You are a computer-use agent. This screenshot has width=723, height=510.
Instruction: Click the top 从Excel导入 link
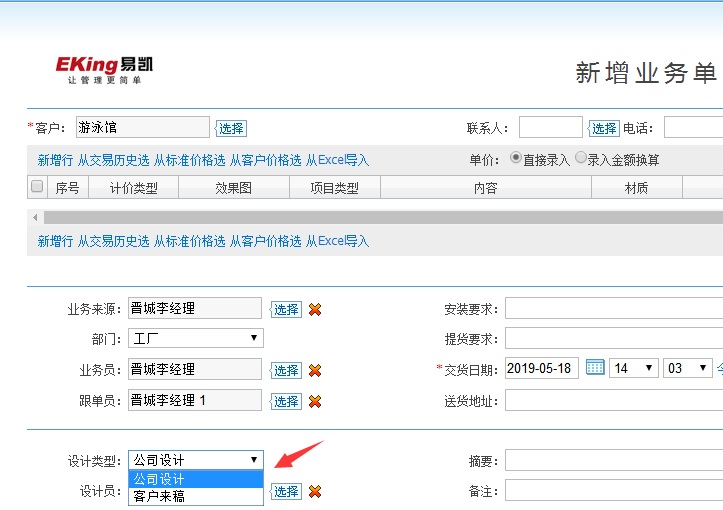337,160
